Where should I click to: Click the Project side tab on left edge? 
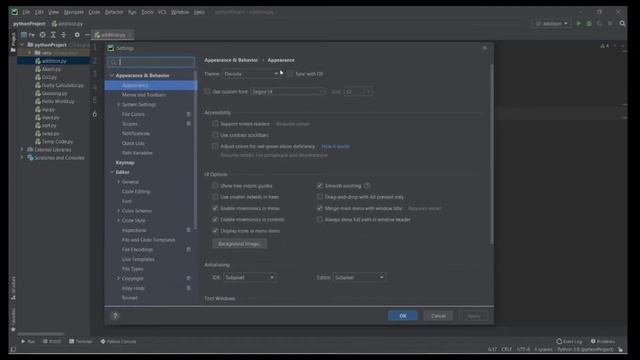[13, 42]
